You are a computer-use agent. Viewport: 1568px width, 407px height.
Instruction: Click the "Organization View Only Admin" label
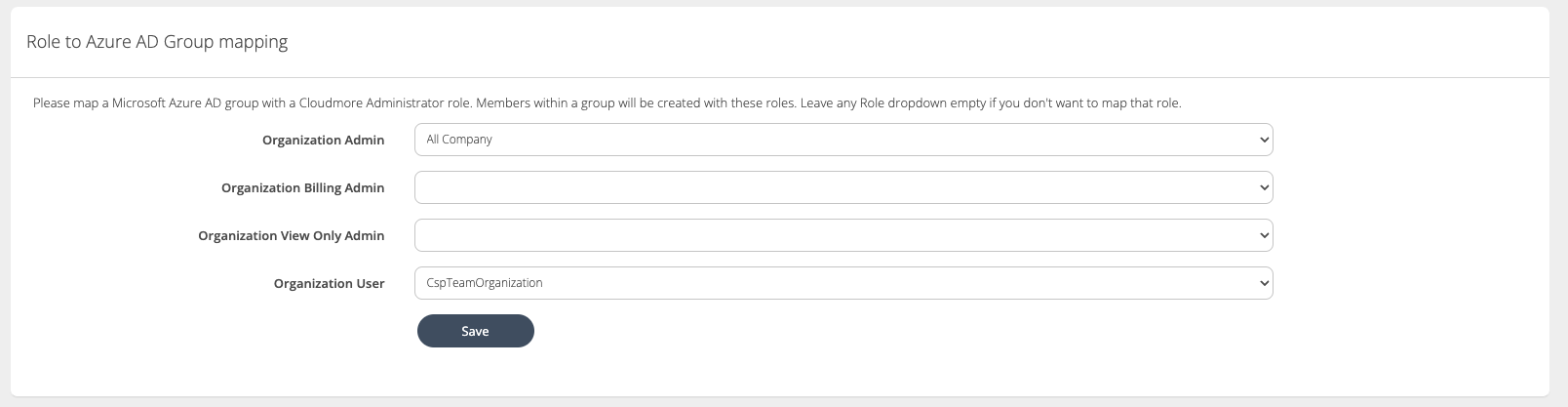coord(291,235)
